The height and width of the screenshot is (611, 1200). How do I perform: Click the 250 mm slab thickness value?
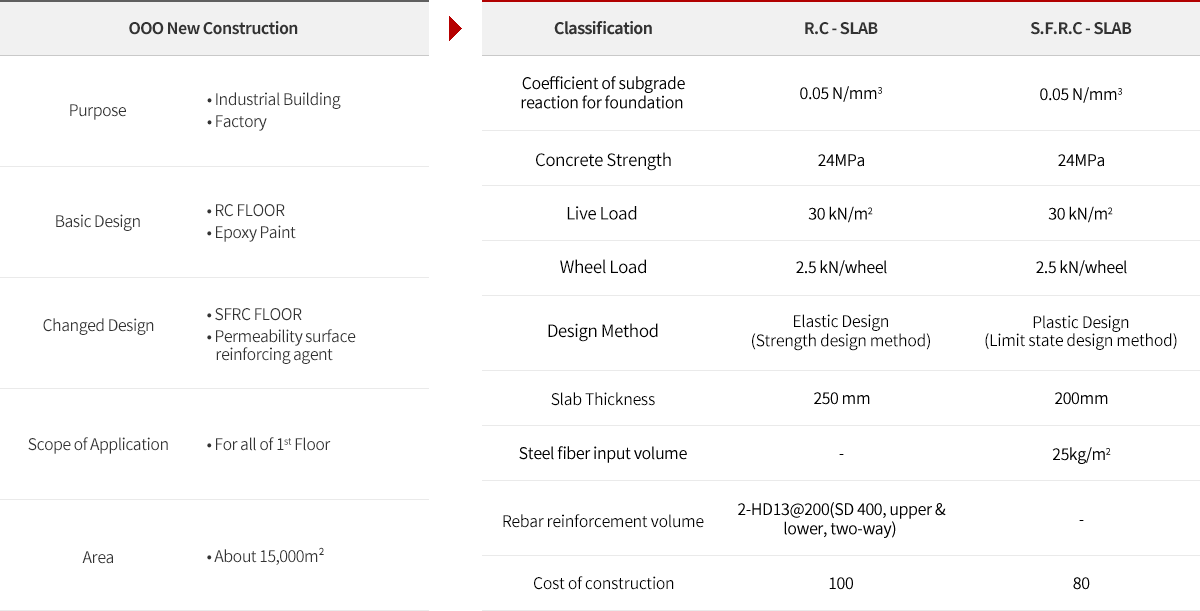[841, 398]
